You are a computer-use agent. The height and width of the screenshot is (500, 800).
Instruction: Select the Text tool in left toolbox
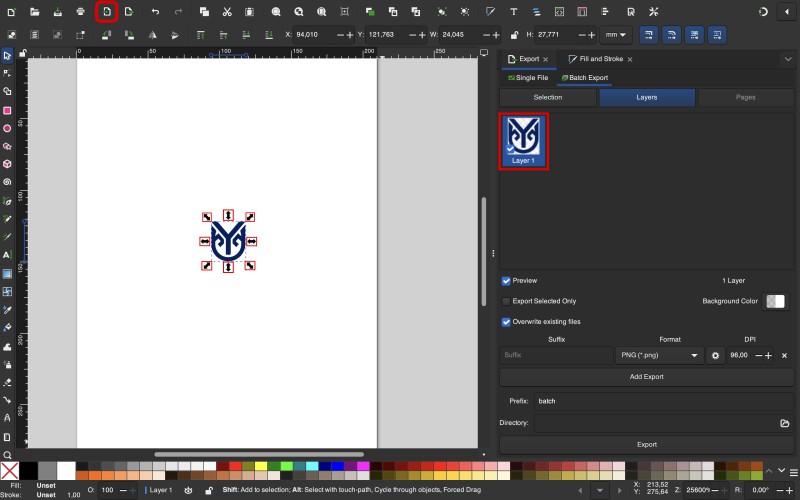click(x=7, y=255)
